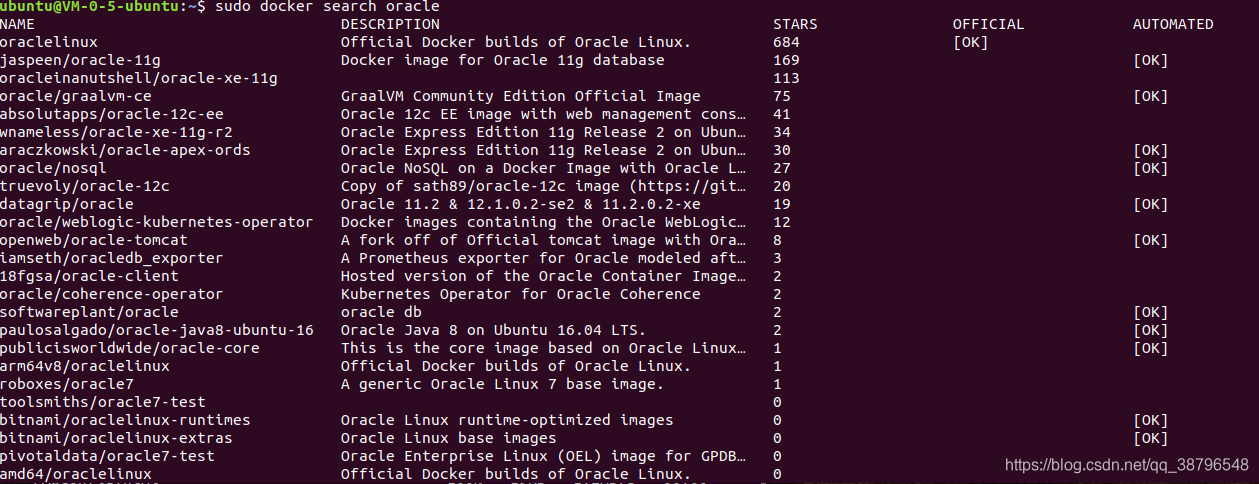This screenshot has width=1259, height=484.
Task: Click automated [OK] for publicisworldwide/oracle-core
Action: 1151,348
